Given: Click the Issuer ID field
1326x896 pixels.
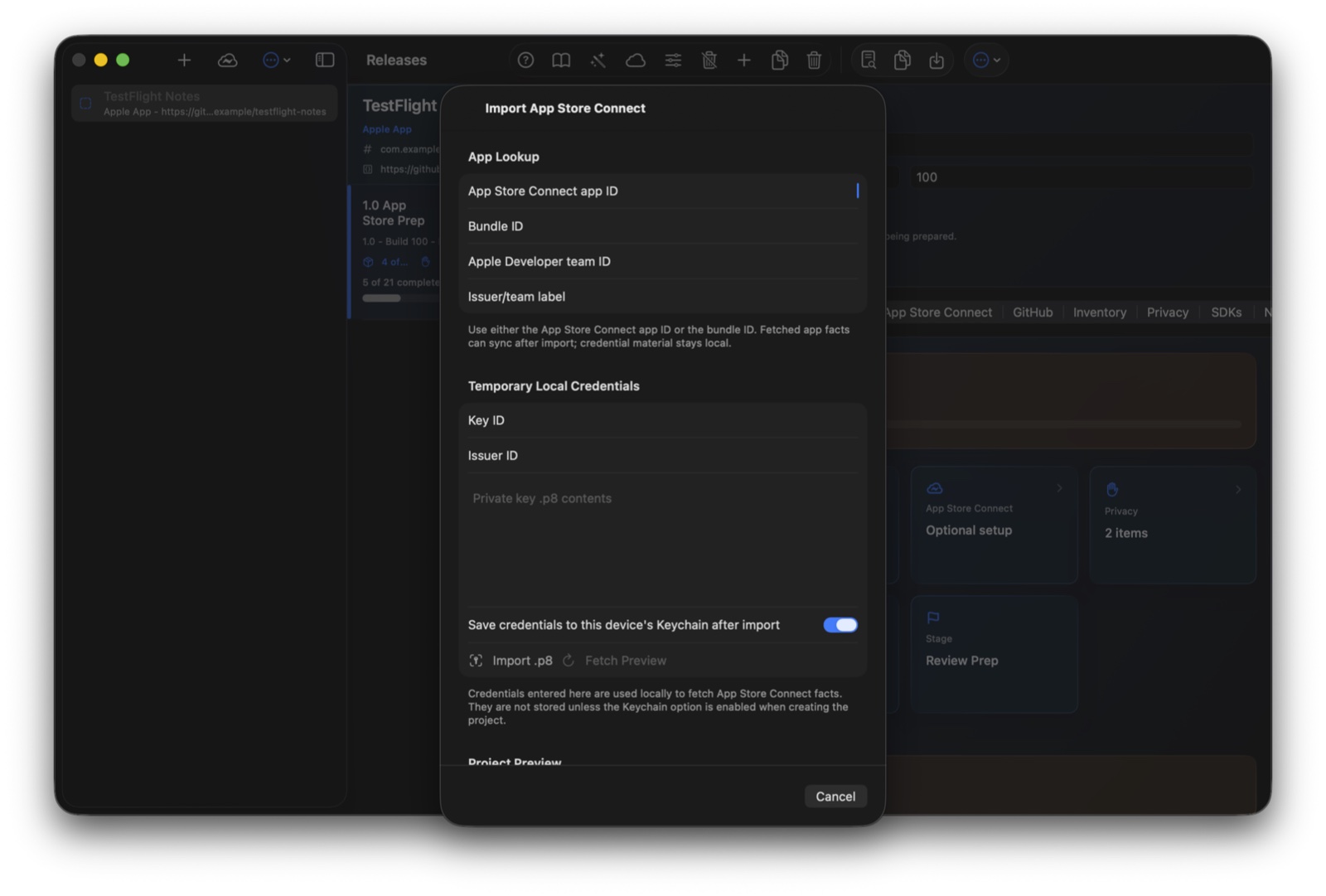Looking at the screenshot, I should point(662,455).
